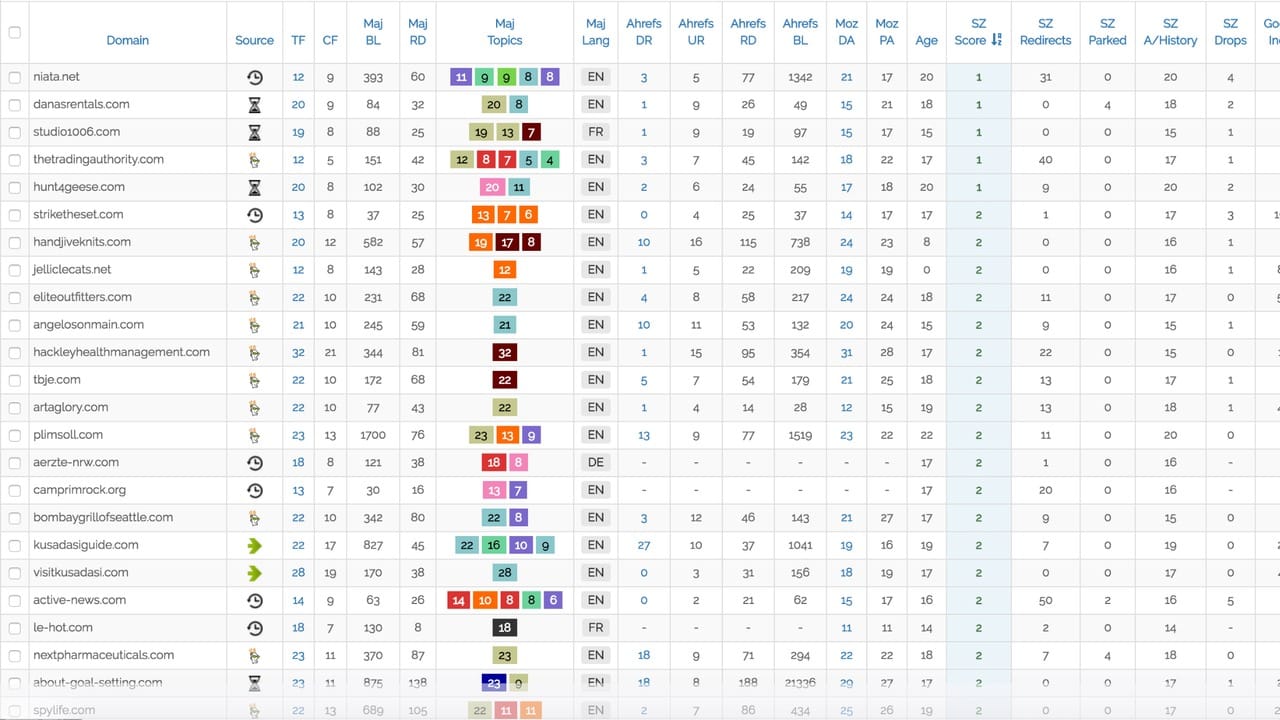Click the Ahrefs DR value 27 for kusadasiguide.com

643,544
